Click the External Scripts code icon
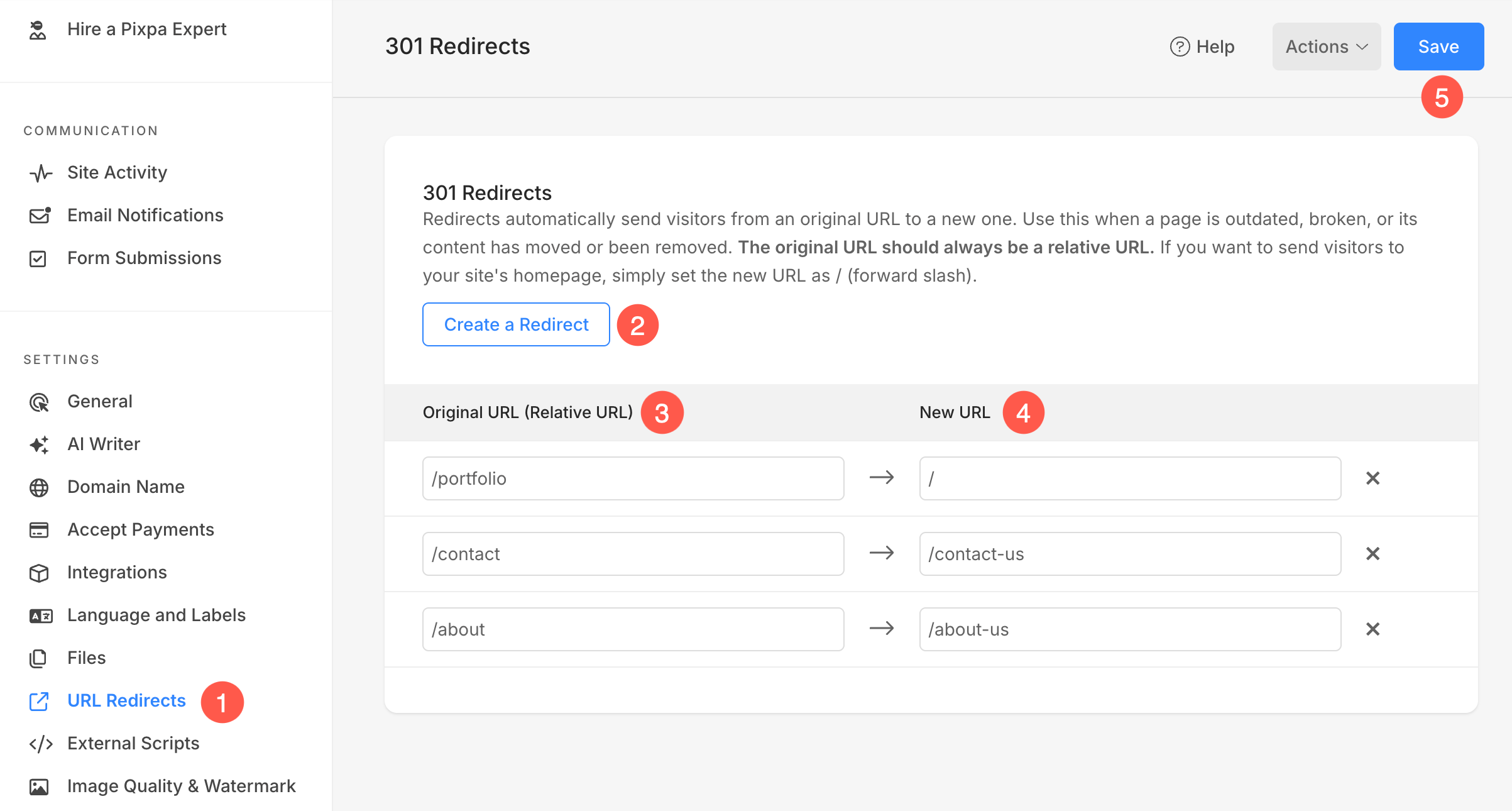This screenshot has width=1512, height=811. coord(41,744)
